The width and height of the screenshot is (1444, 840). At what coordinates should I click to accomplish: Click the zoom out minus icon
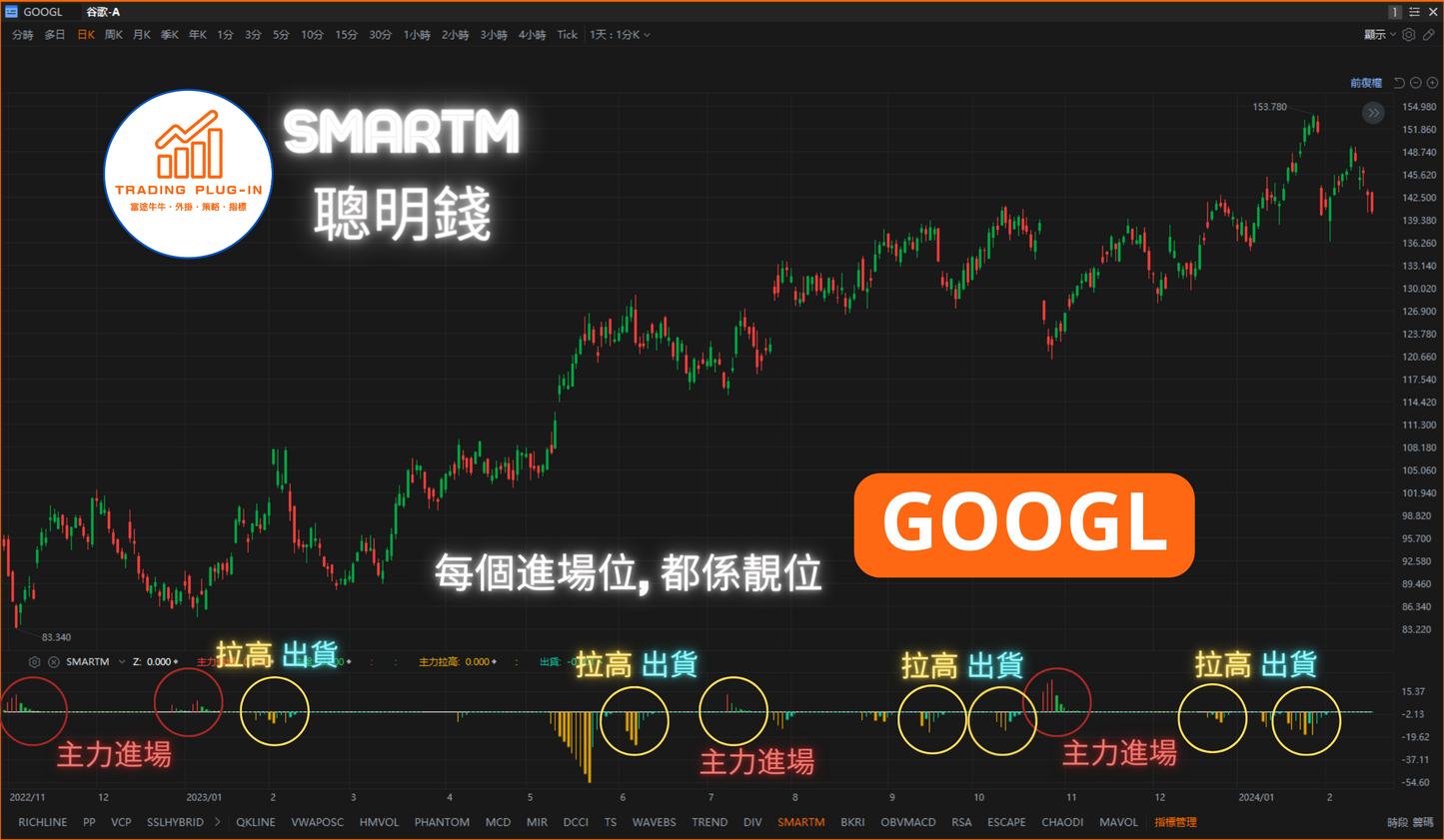tap(1416, 83)
